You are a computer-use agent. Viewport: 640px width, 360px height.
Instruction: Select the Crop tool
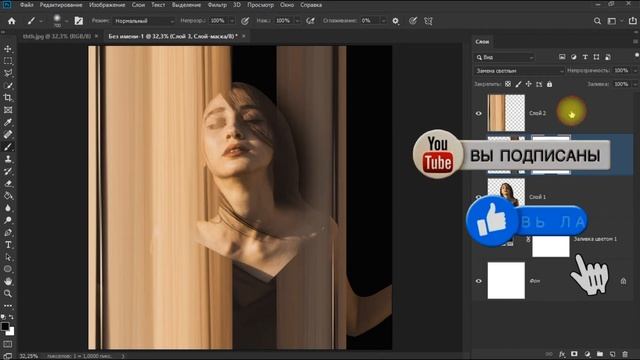coord(8,98)
